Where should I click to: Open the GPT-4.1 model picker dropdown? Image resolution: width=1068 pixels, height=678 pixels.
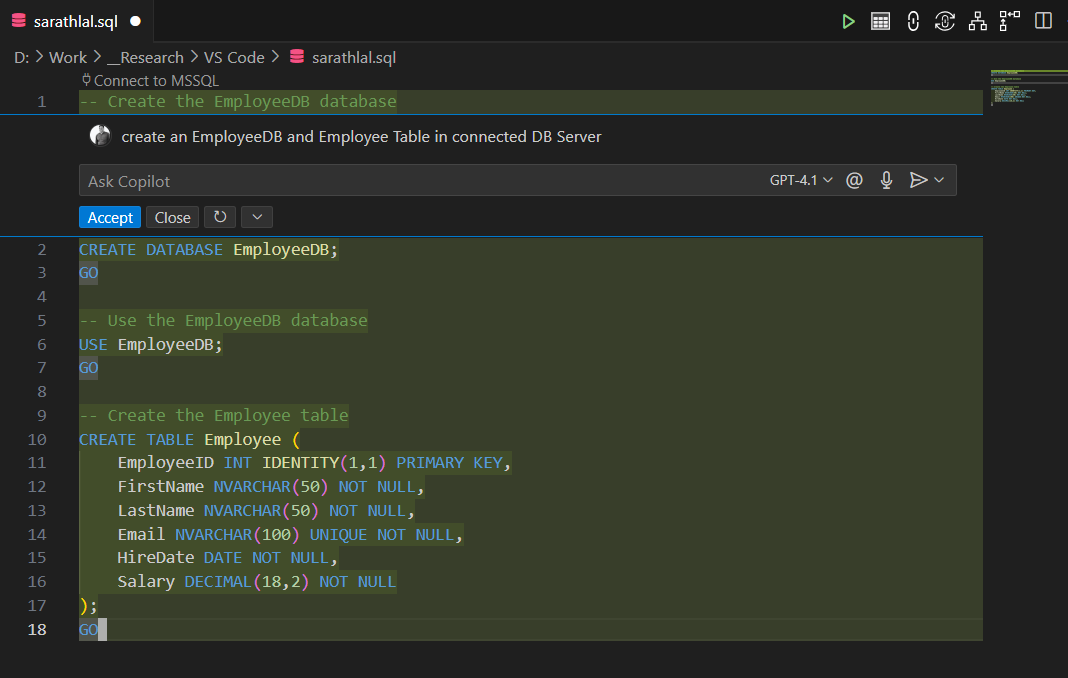coord(801,180)
